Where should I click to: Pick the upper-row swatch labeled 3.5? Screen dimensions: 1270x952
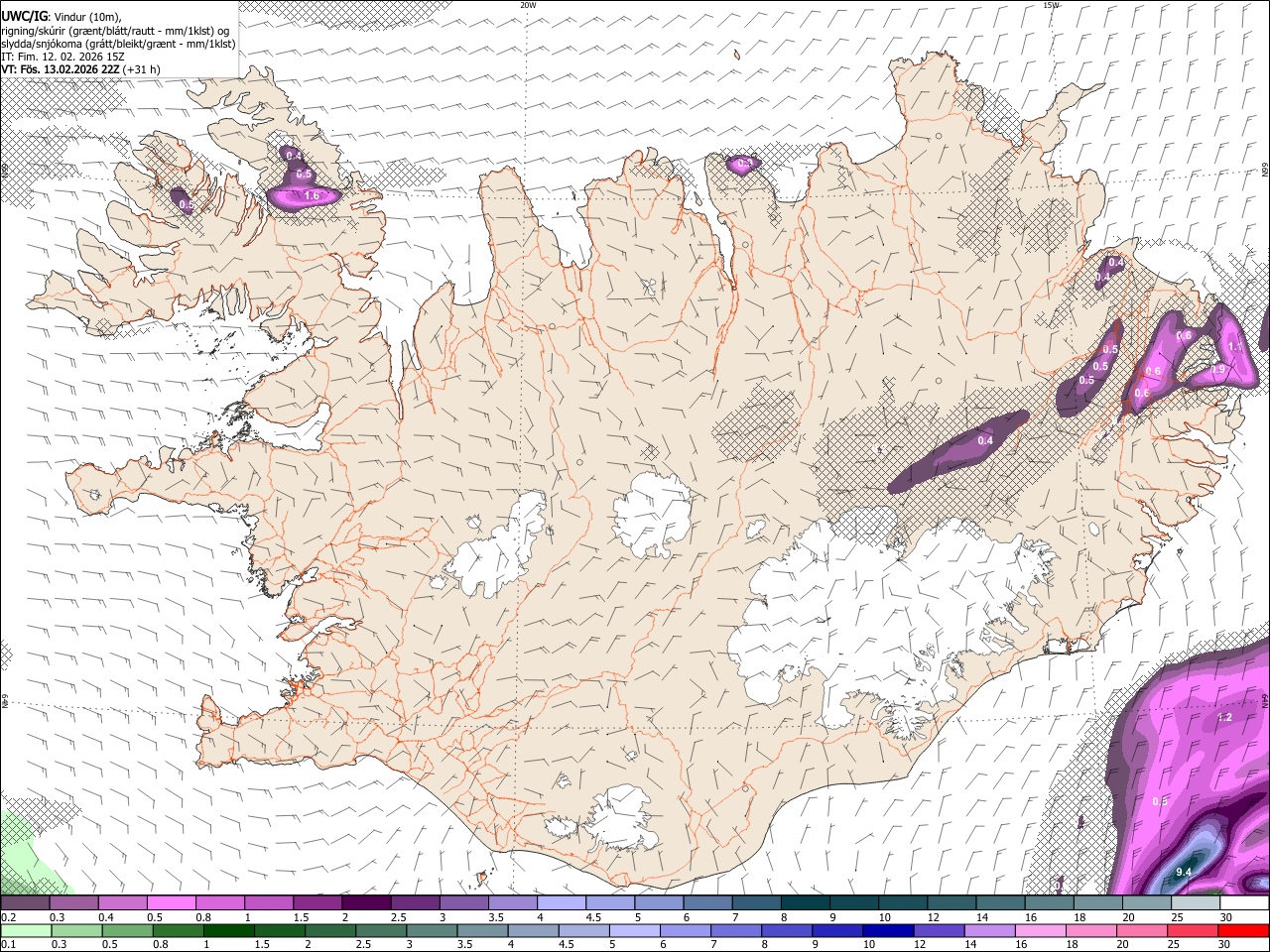tap(513, 903)
